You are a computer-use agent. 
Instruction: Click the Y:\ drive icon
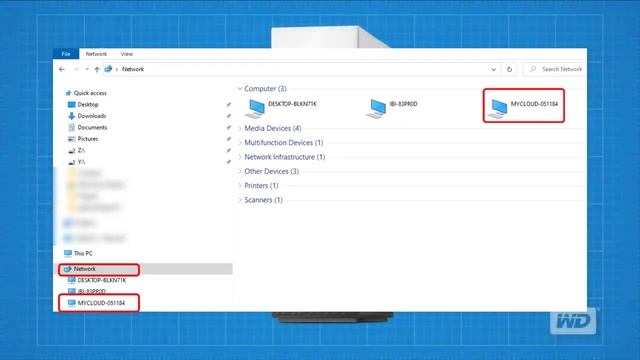click(x=71, y=162)
